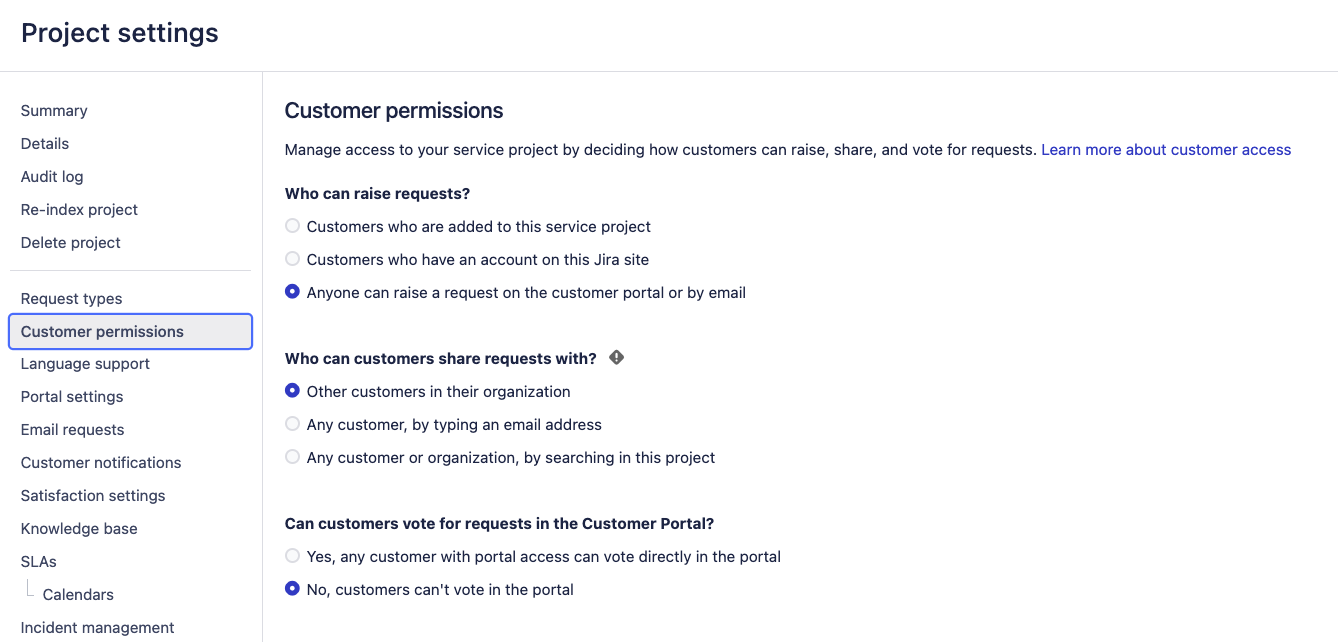1338x642 pixels.
Task: Click Delete project in the sidebar
Action: [x=71, y=243]
